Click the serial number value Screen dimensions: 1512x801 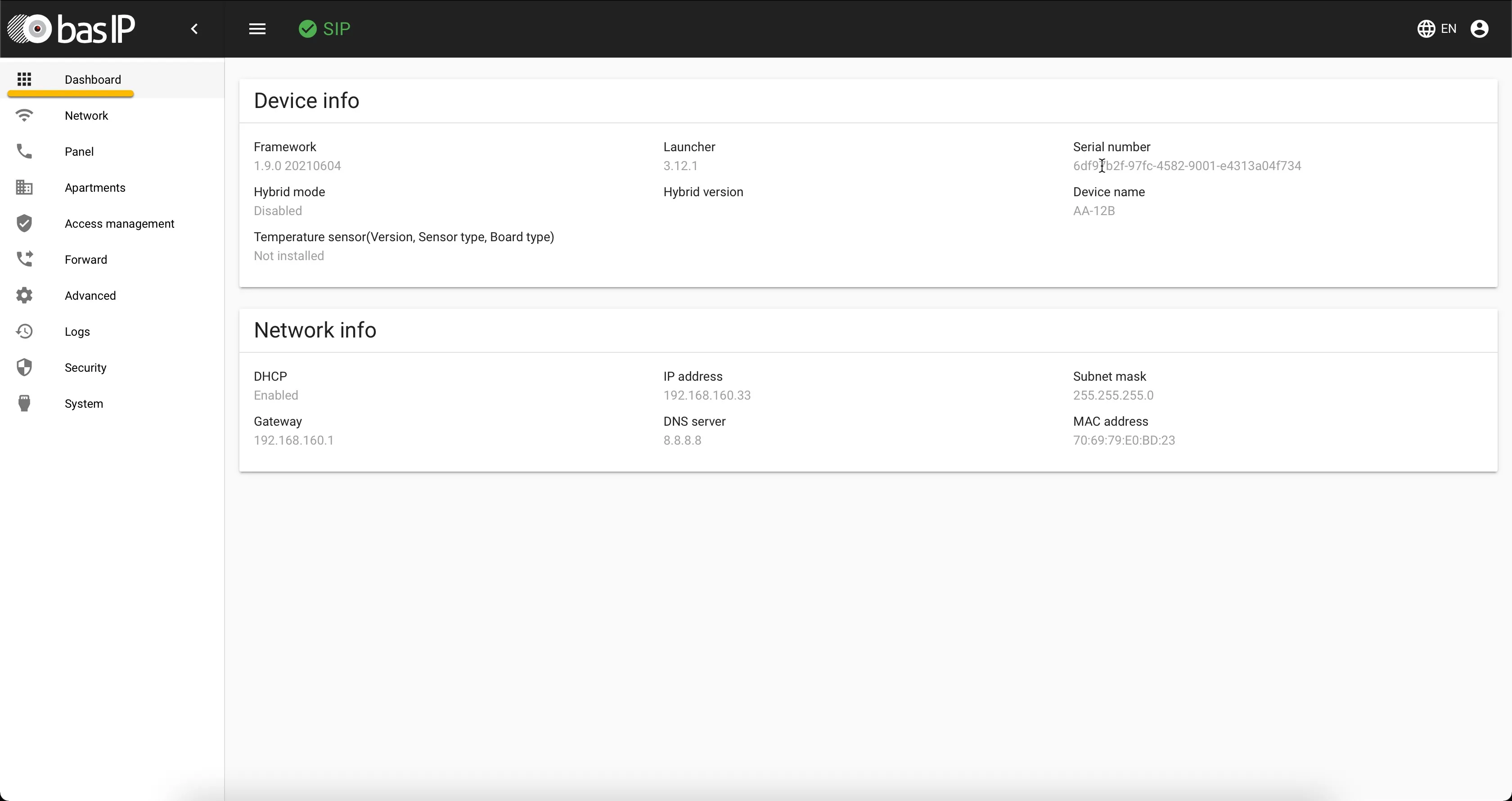click(1187, 166)
